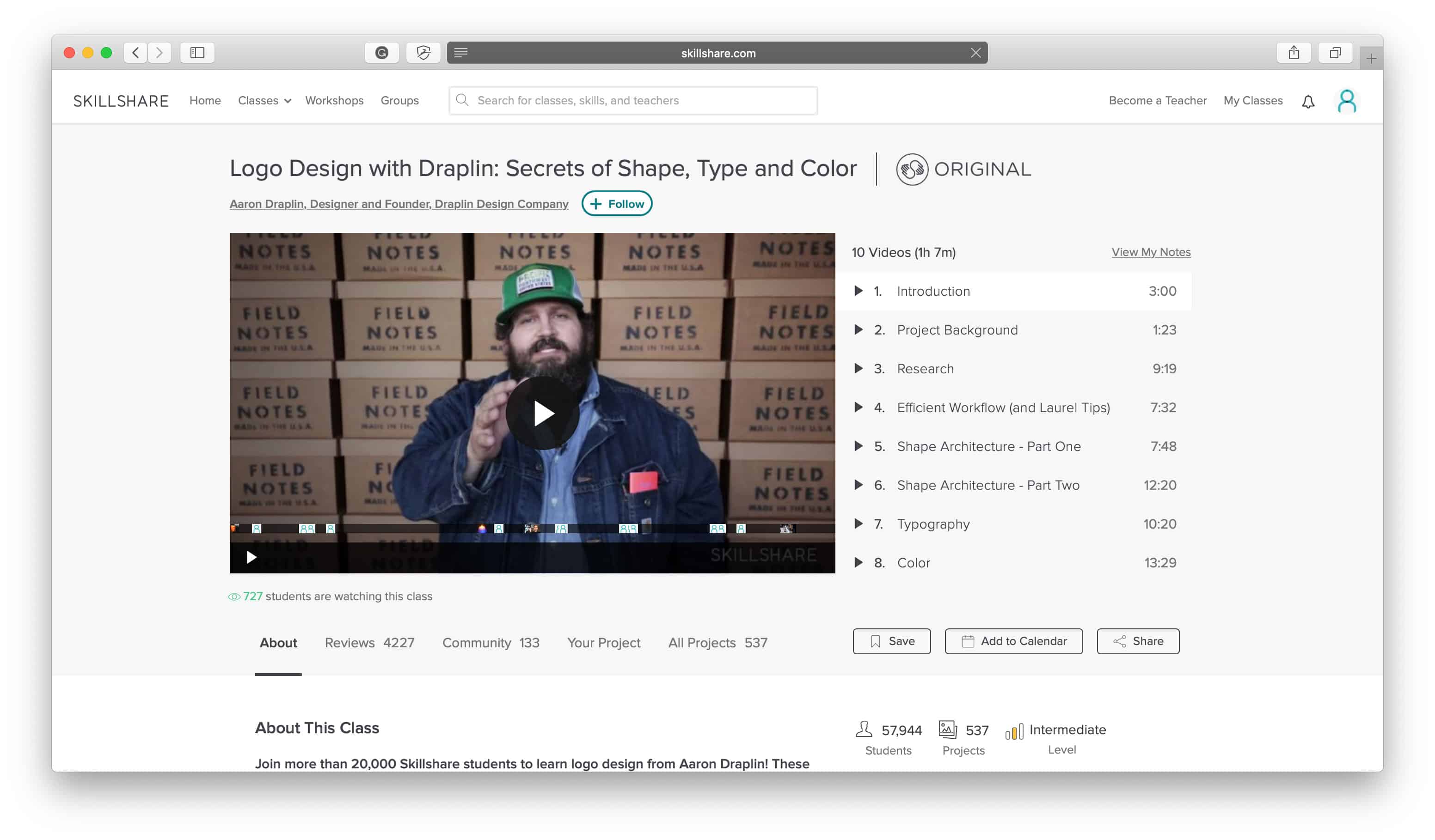
Task: Play lesson 2 Project Background arrow
Action: (858, 329)
